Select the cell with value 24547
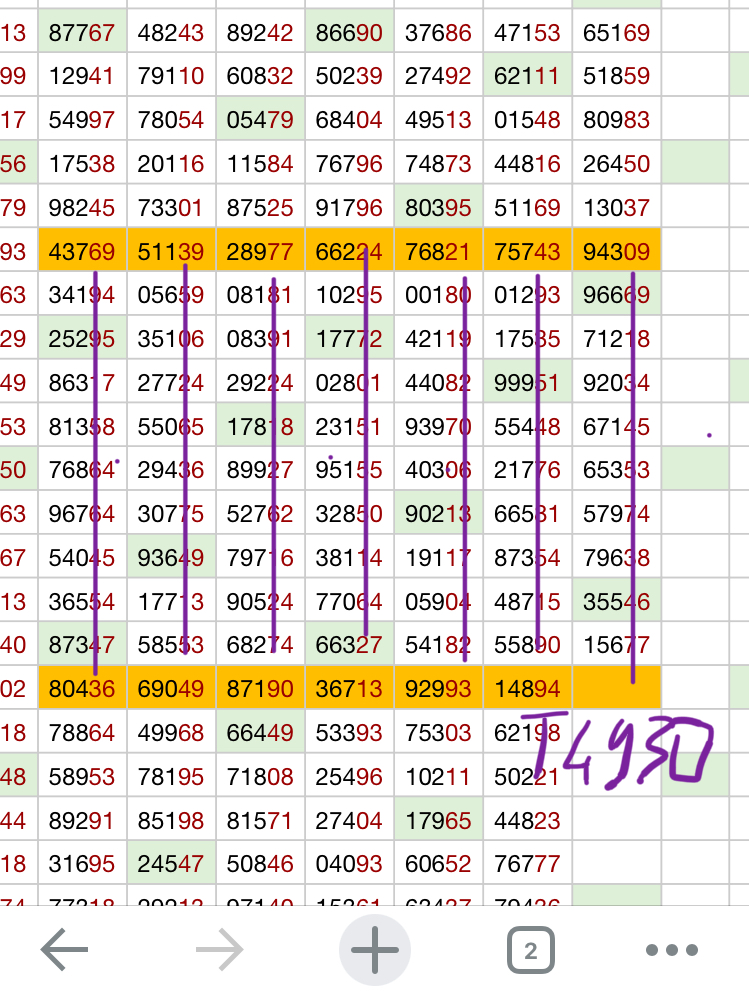 pos(171,863)
